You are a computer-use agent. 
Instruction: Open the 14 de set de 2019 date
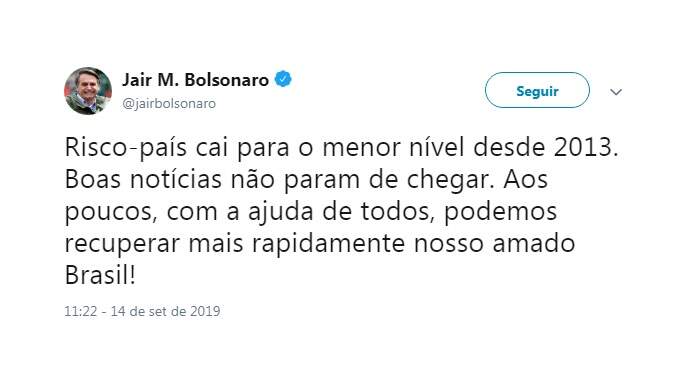point(165,311)
